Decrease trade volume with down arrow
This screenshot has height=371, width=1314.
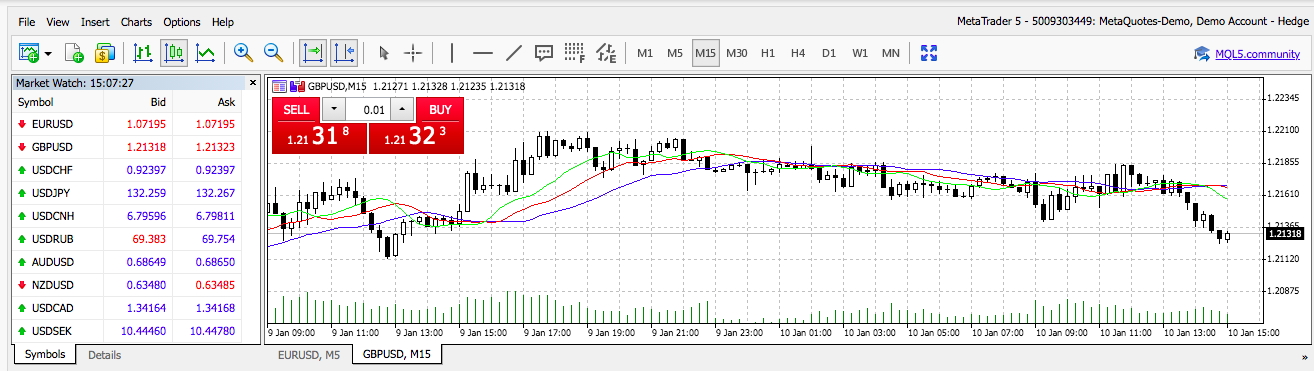333,109
